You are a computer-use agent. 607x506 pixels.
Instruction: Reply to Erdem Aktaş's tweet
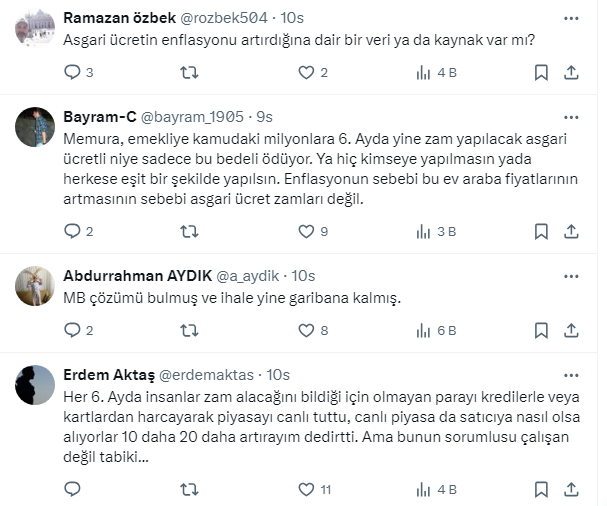(72, 489)
